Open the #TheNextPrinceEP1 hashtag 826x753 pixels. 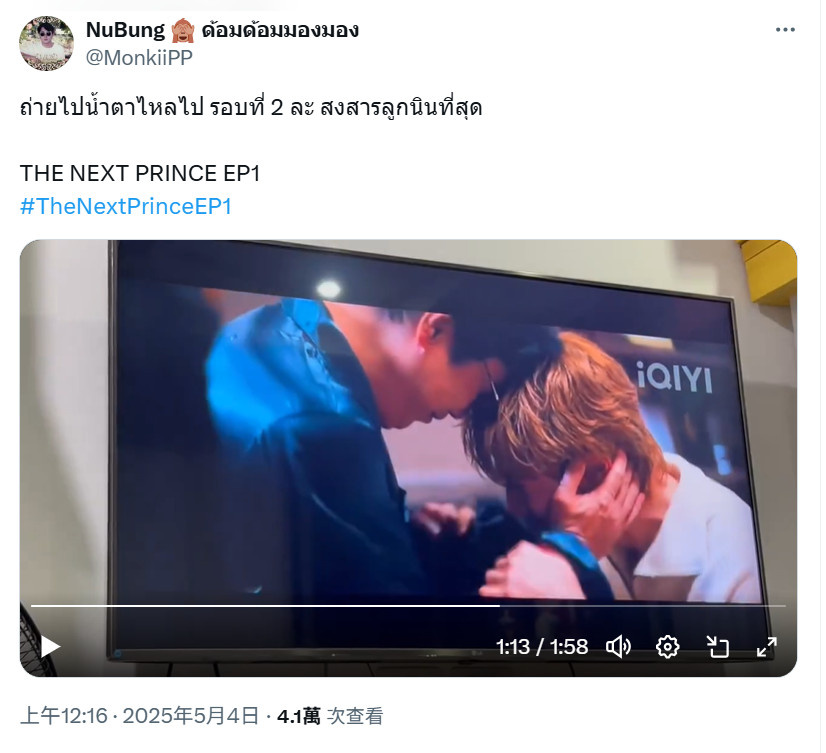click(126, 206)
